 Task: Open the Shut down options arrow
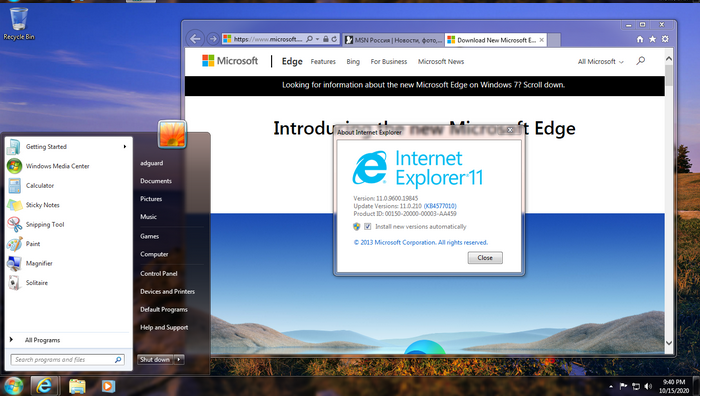(179, 359)
